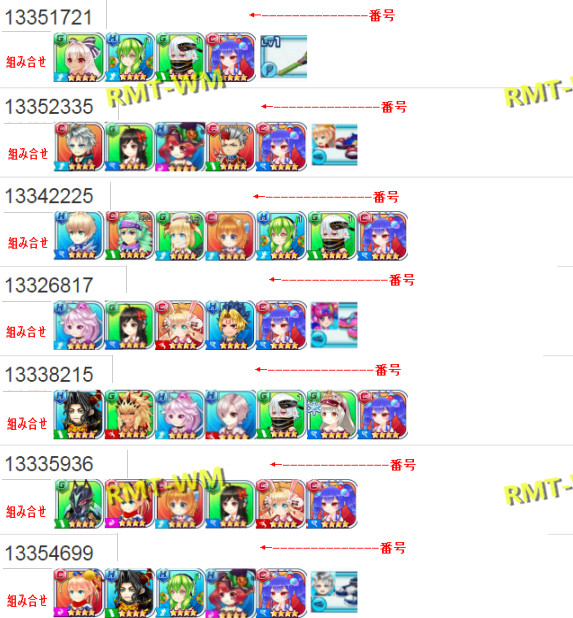The height and width of the screenshot is (618, 573).
Task: Select the dark armored wolf character in 13335936 row
Action: [x=79, y=504]
